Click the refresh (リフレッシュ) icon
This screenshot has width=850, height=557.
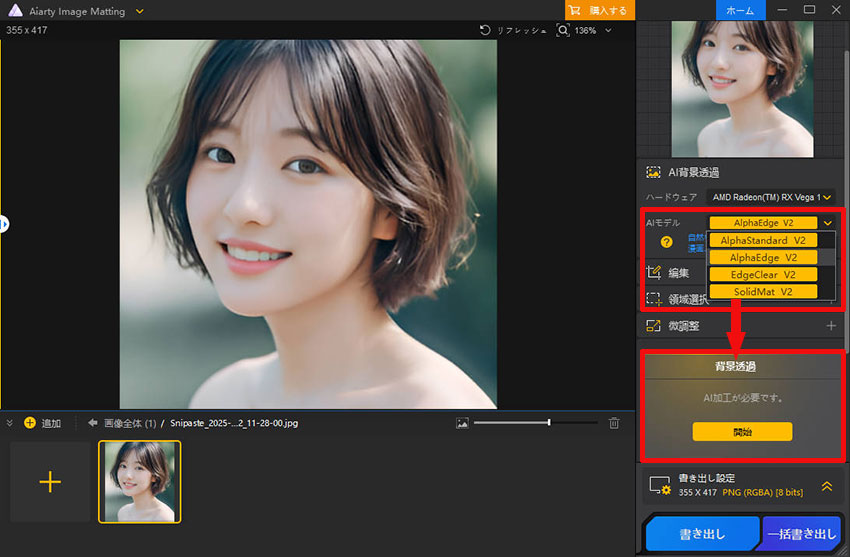pyautogui.click(x=486, y=31)
